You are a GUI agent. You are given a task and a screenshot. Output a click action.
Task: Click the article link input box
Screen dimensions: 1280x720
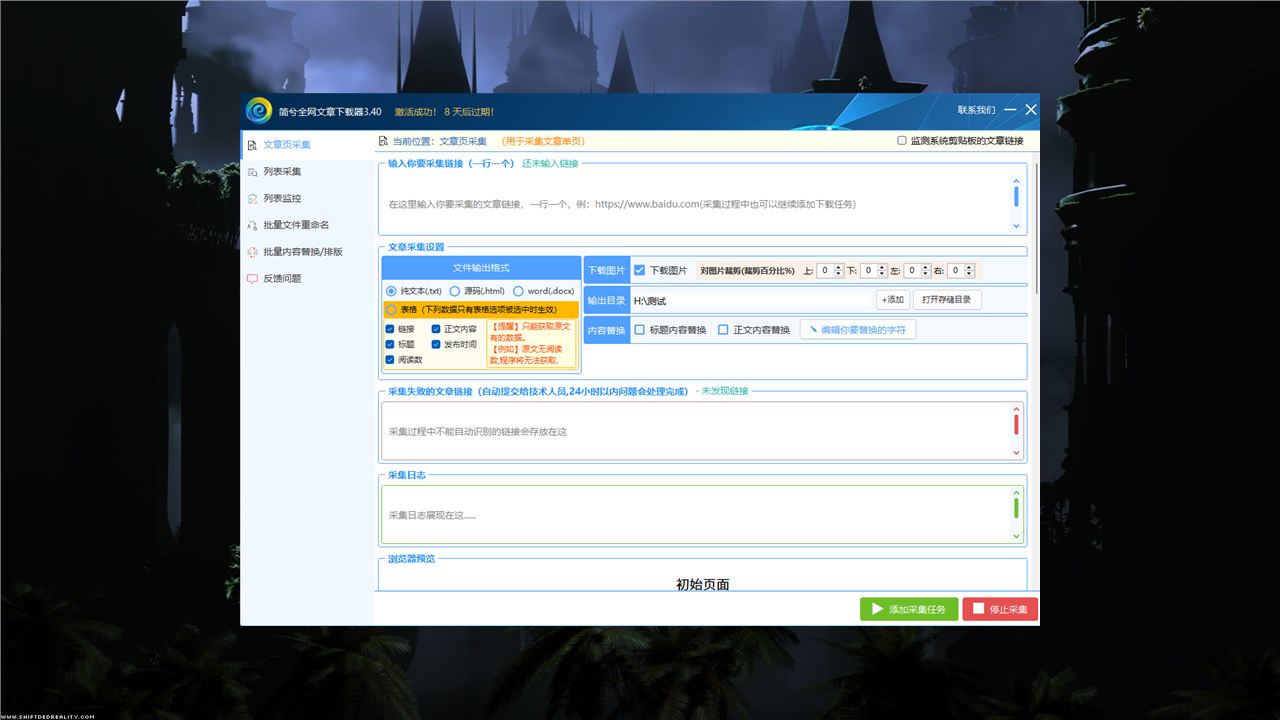[695, 204]
